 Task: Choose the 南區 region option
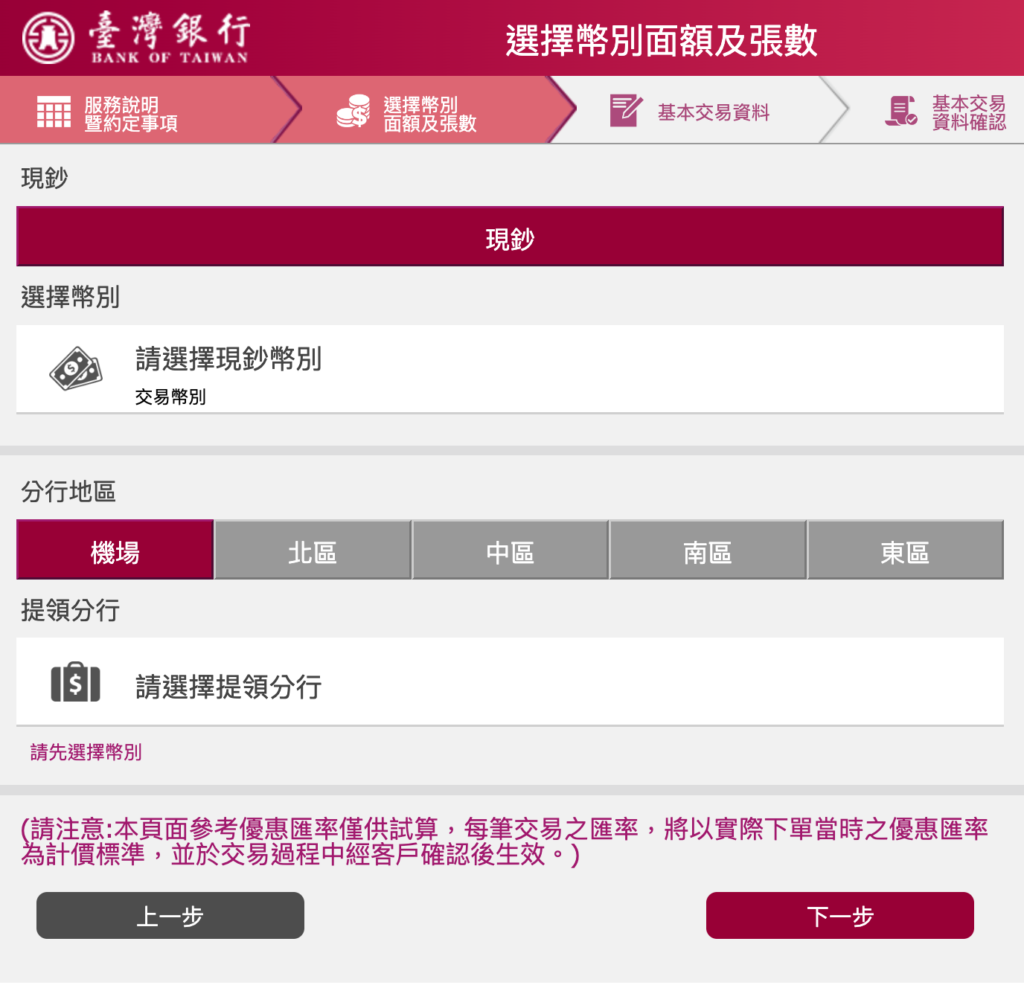click(708, 551)
